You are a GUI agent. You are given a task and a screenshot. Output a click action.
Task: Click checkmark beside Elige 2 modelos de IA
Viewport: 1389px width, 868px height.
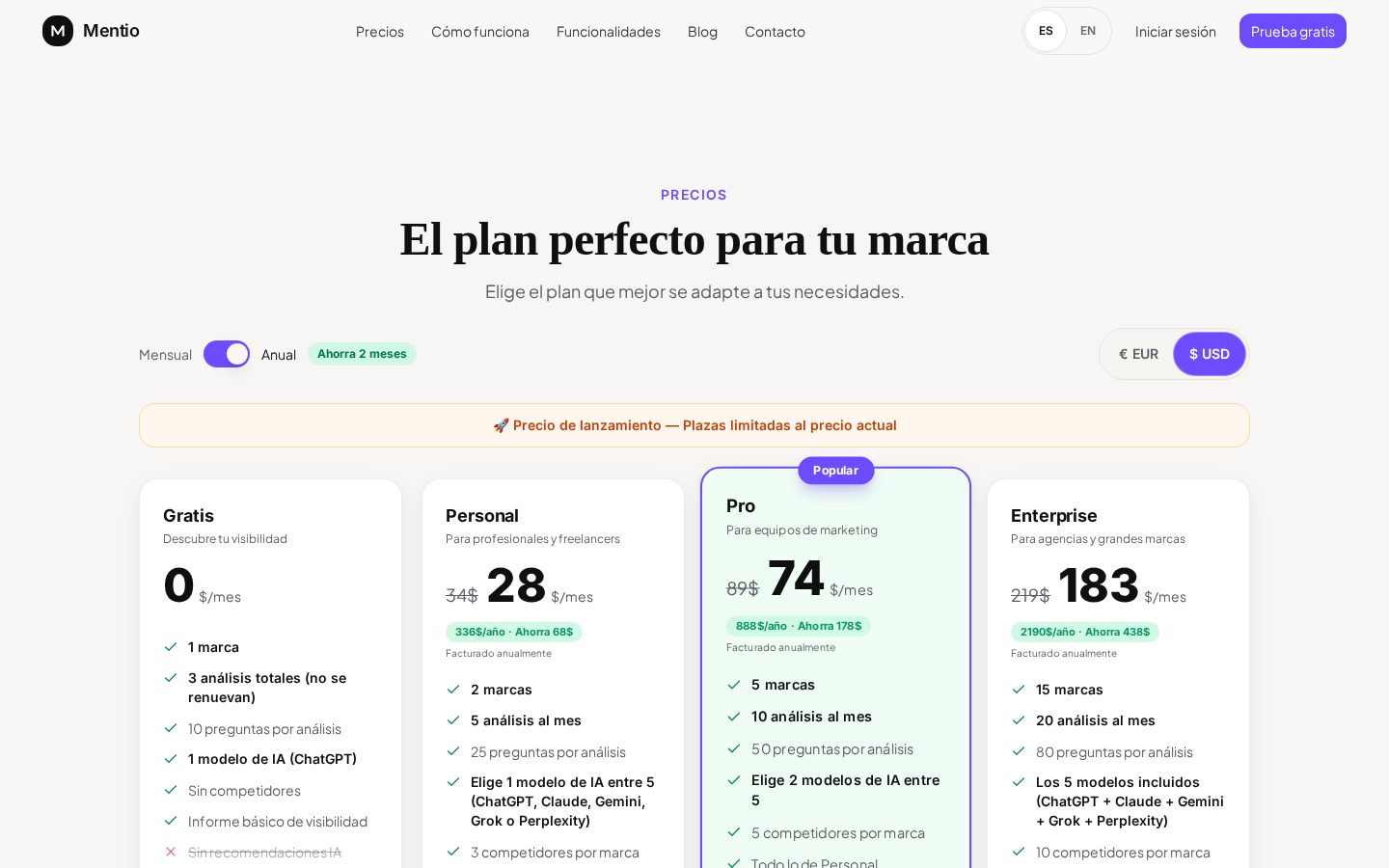[x=734, y=780]
